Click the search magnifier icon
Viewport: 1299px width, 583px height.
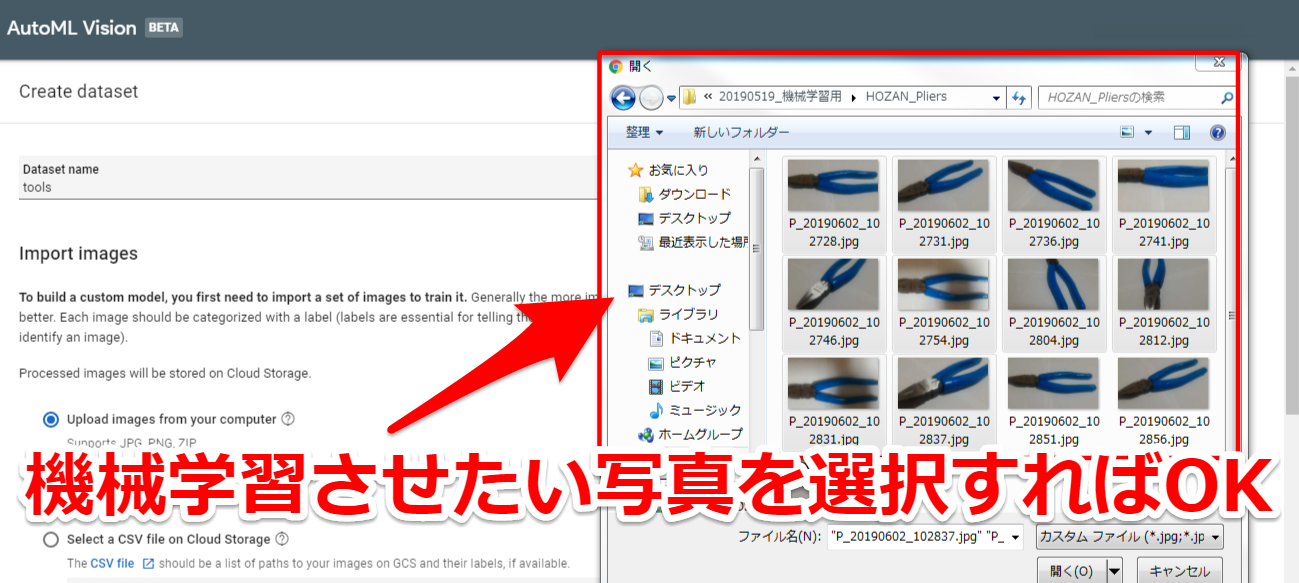(x=1227, y=96)
